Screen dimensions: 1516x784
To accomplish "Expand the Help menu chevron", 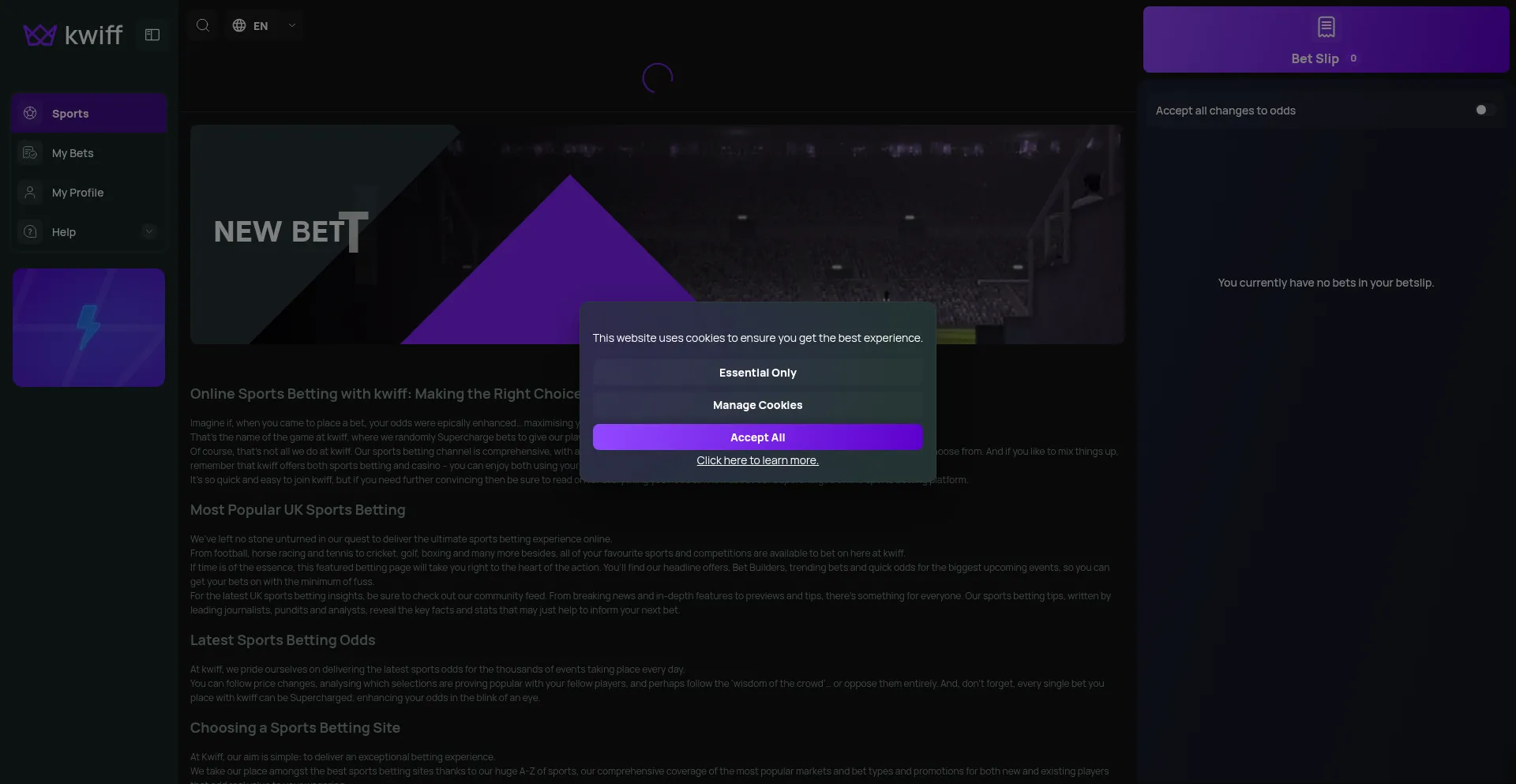I will [149, 231].
